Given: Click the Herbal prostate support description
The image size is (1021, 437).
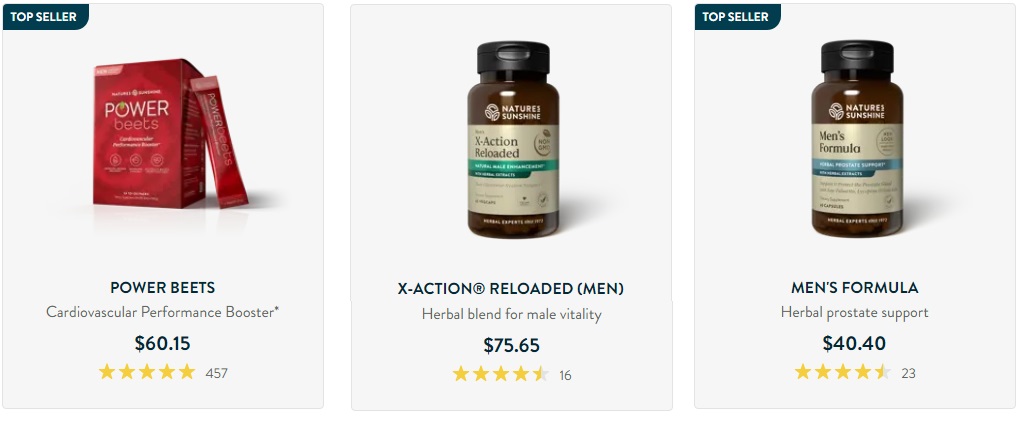Looking at the screenshot, I should click(x=854, y=312).
